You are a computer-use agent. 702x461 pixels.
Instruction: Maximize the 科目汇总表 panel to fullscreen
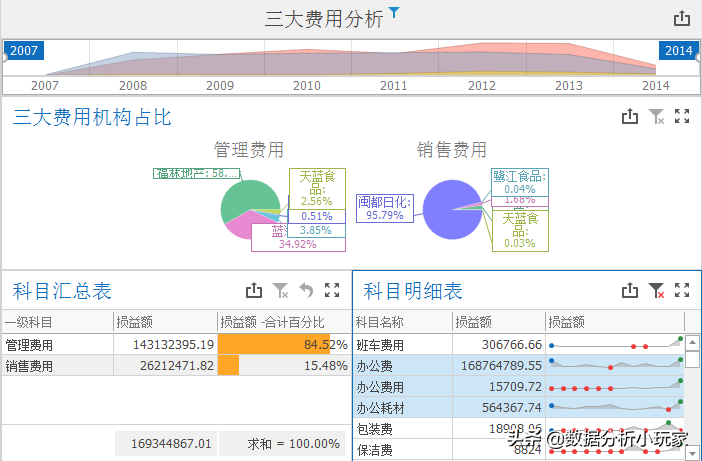[333, 291]
